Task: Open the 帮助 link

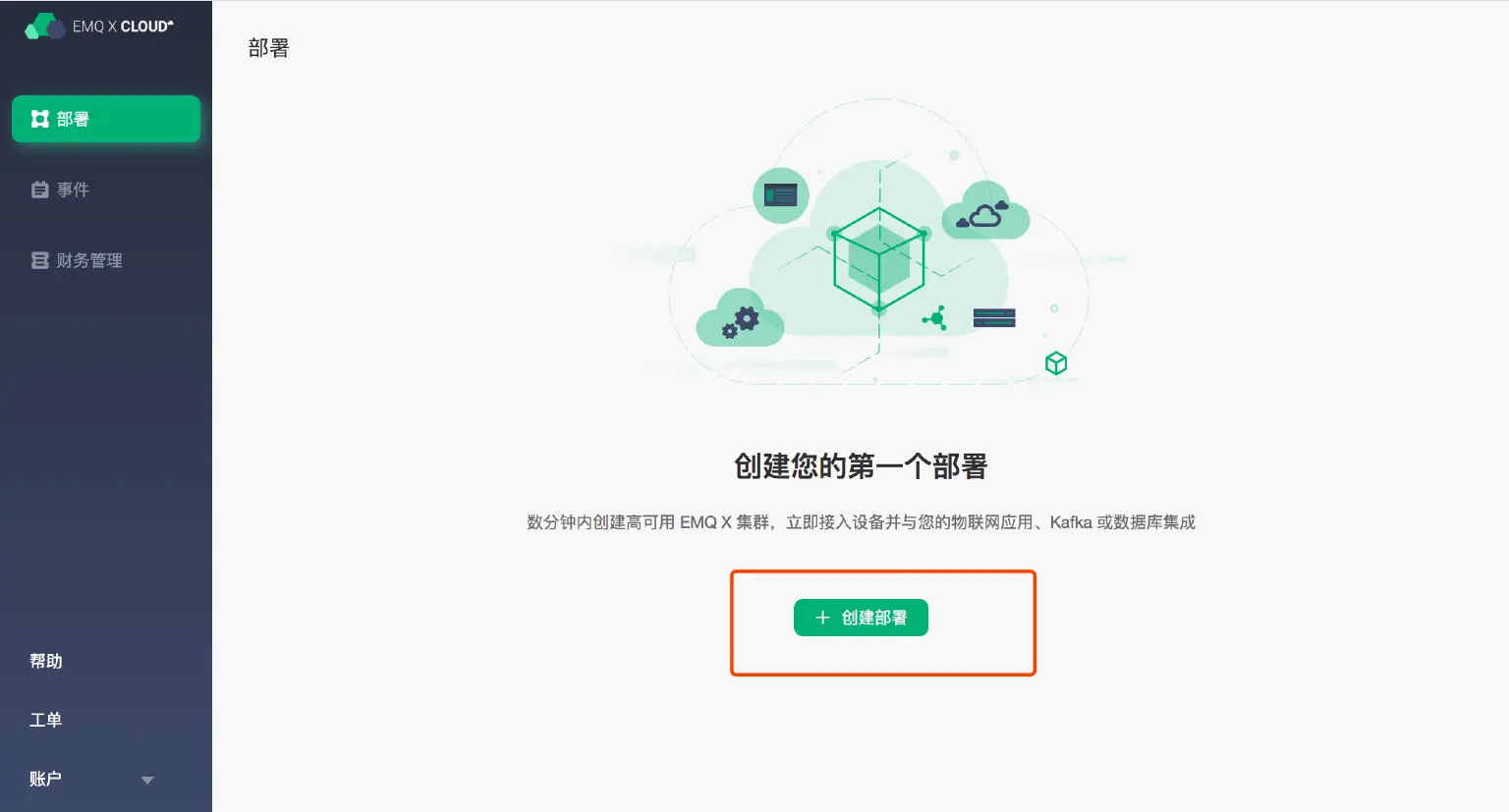Action: pyautogui.click(x=46, y=661)
